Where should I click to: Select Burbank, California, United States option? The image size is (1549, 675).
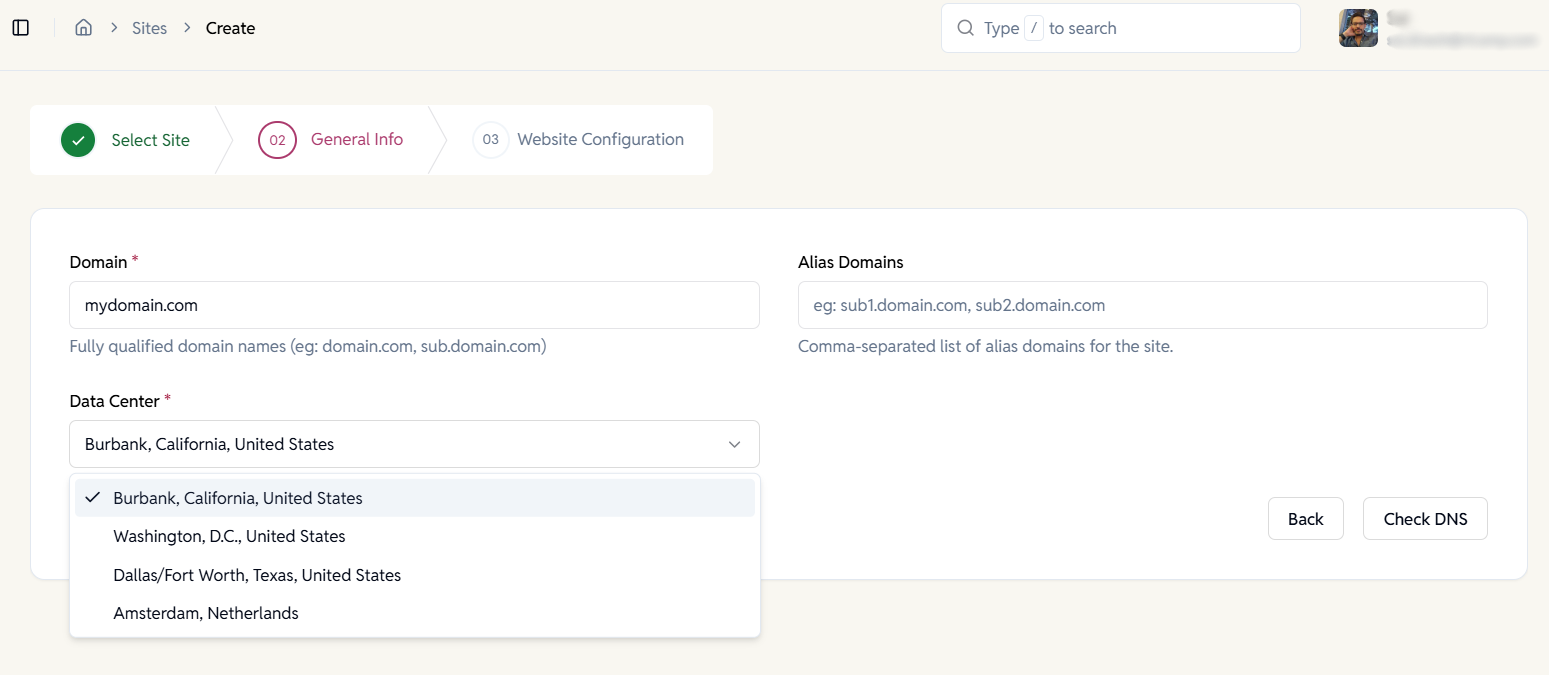pyautogui.click(x=238, y=498)
